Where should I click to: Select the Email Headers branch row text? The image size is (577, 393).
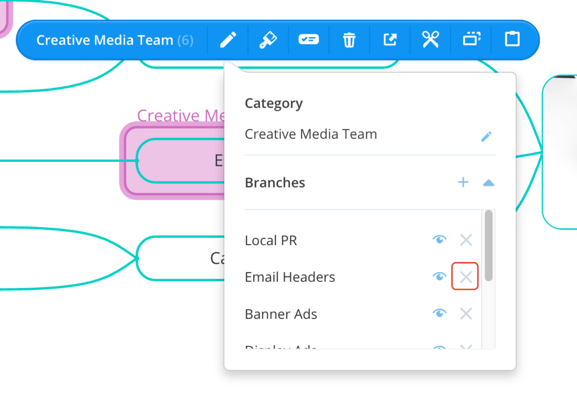coord(290,277)
